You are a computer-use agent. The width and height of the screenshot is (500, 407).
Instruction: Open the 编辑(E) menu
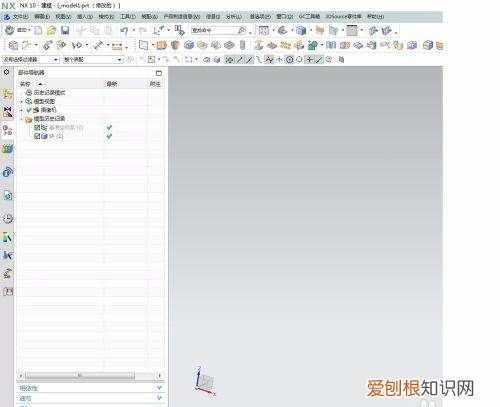(x=42, y=16)
